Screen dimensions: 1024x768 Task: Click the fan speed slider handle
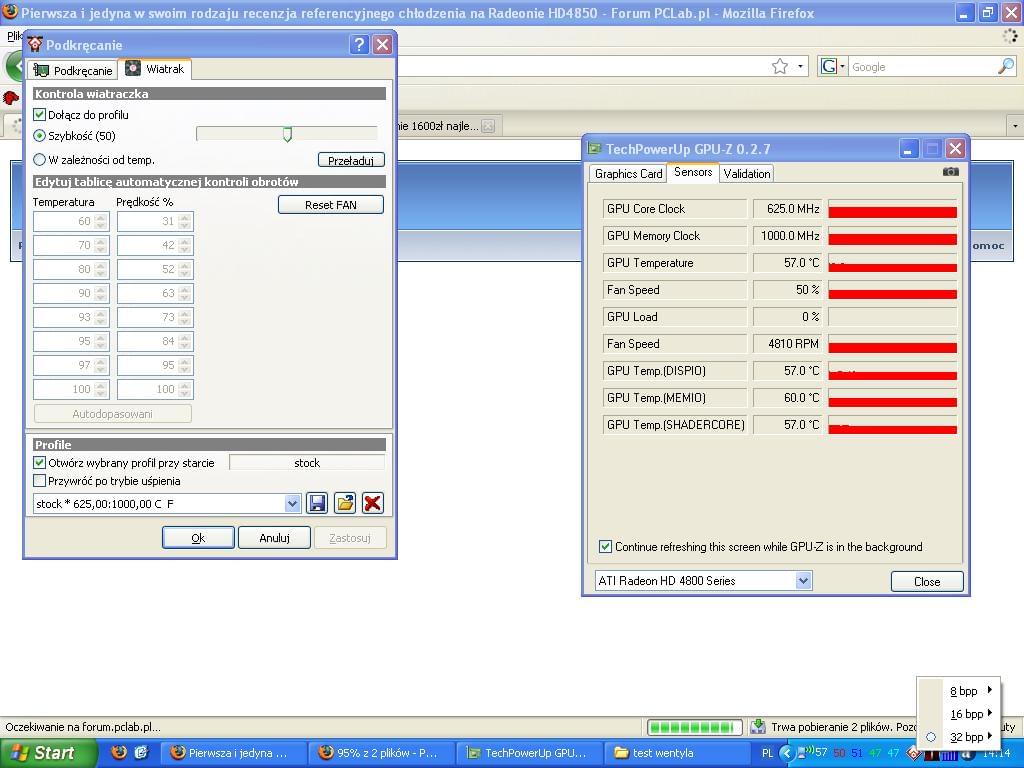pyautogui.click(x=287, y=135)
